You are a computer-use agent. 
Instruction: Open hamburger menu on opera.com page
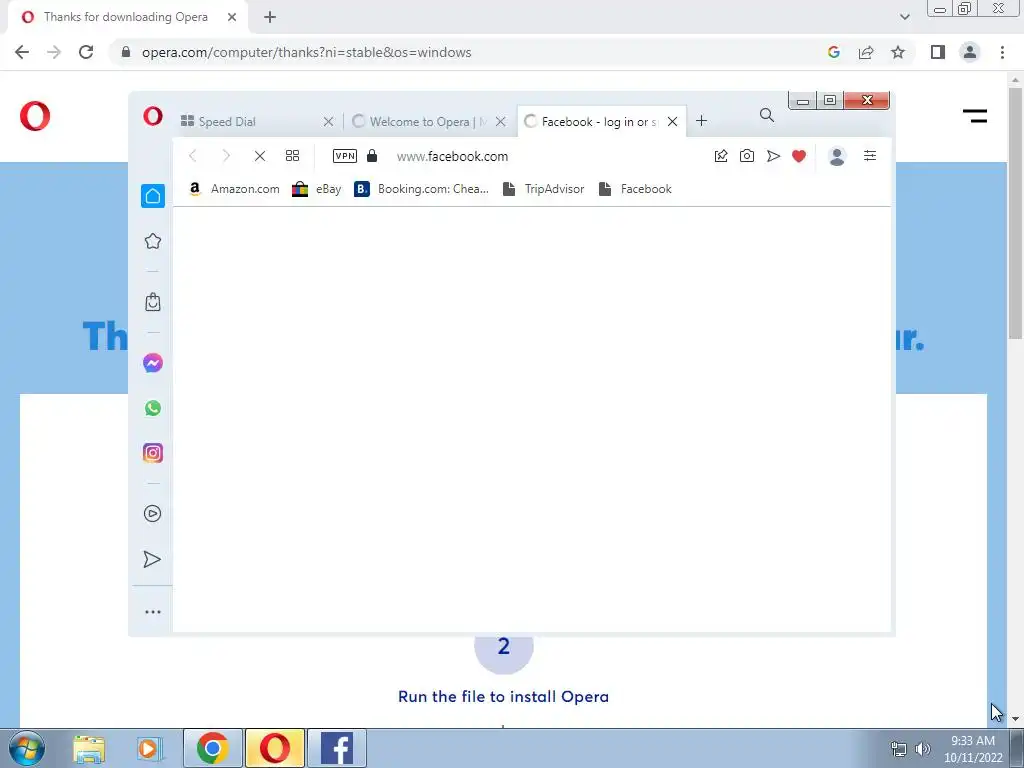pyautogui.click(x=975, y=116)
